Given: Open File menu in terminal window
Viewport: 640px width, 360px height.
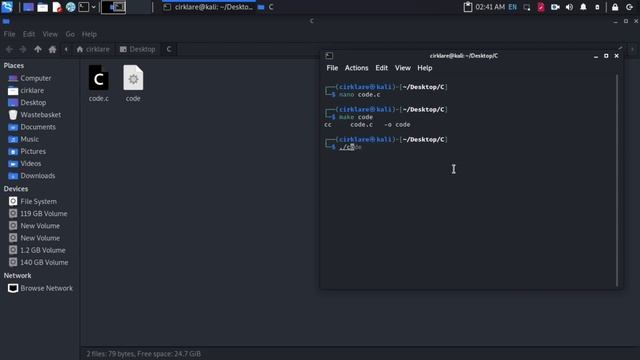Looking at the screenshot, I should [332, 68].
